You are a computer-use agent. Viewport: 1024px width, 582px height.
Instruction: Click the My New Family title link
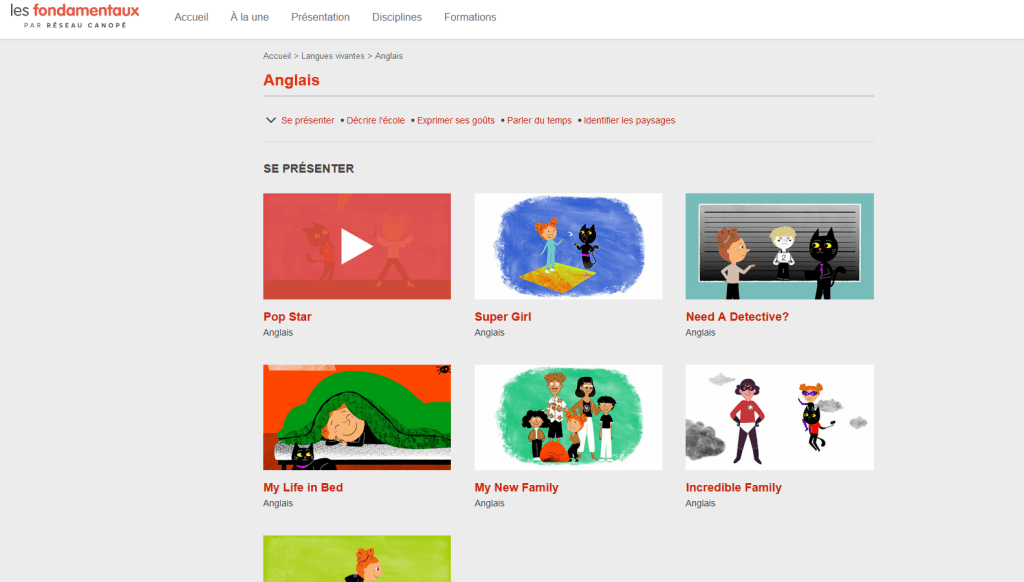(x=516, y=488)
